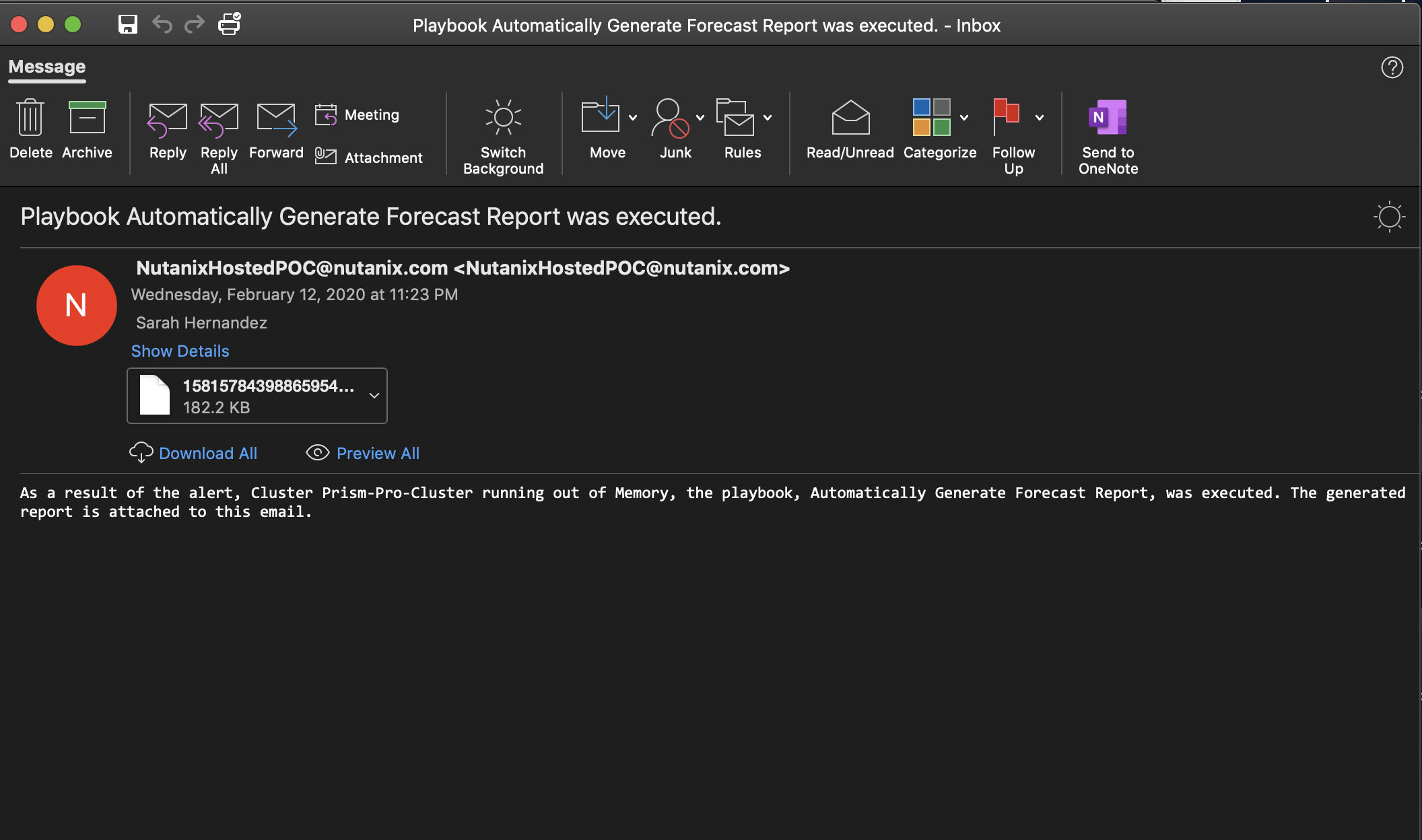
Task: Click recipient name Sarah Hernandez
Action: point(201,323)
